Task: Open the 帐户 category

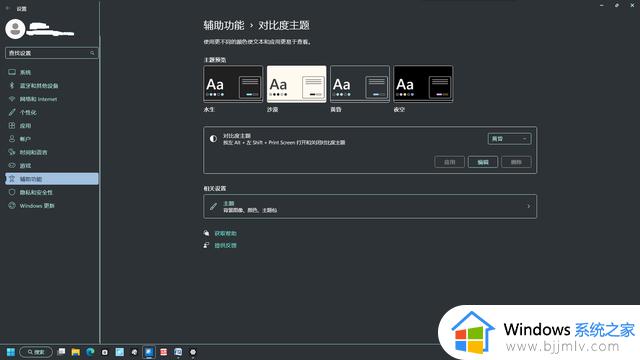Action: tap(51, 139)
